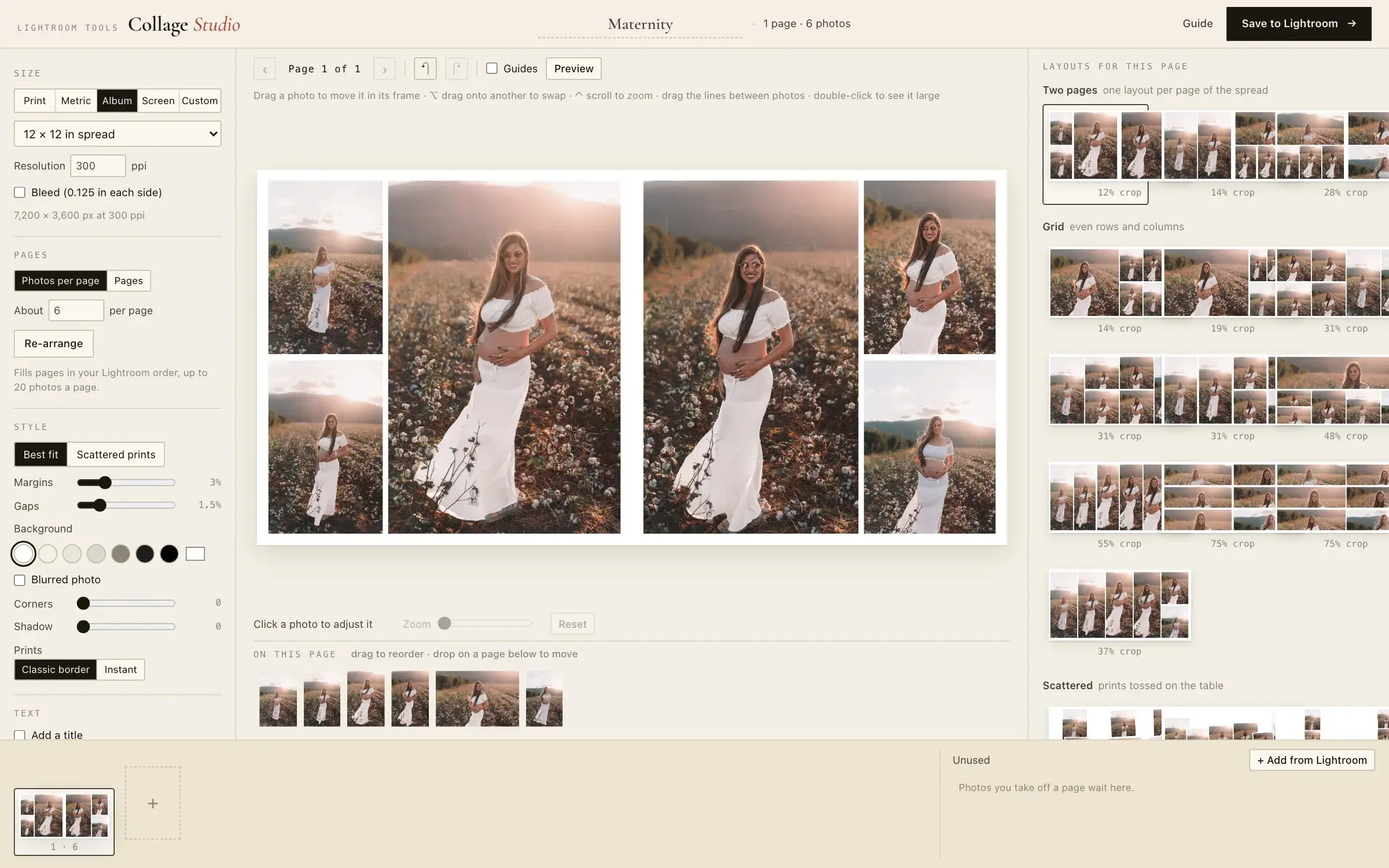This screenshot has height=868, width=1389.
Task: Switch style to Scattered prints
Action: [116, 454]
